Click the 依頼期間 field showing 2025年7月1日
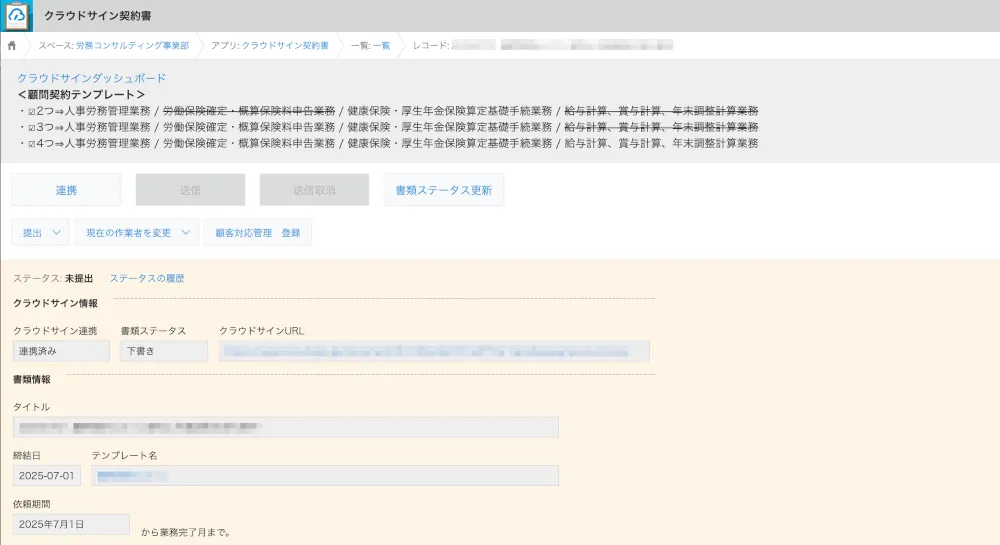 tap(71, 525)
